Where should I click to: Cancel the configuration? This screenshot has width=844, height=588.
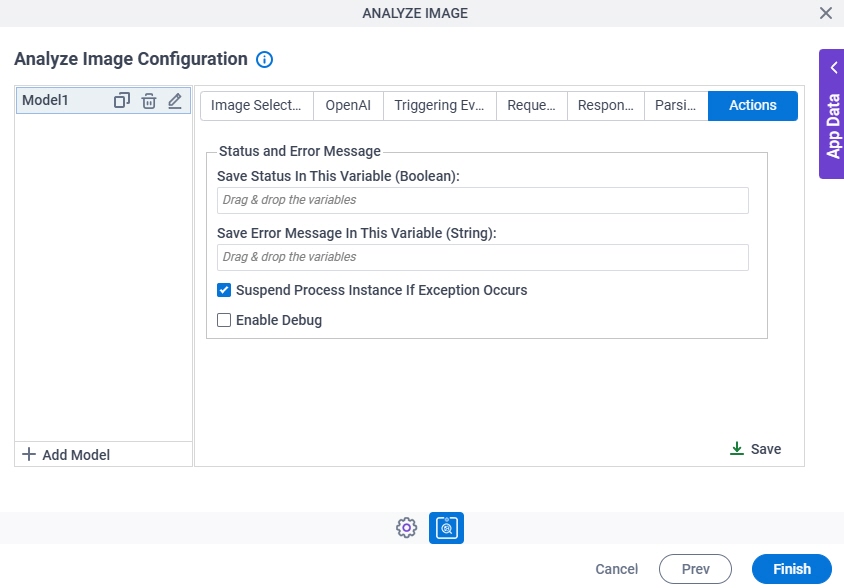[x=616, y=569]
